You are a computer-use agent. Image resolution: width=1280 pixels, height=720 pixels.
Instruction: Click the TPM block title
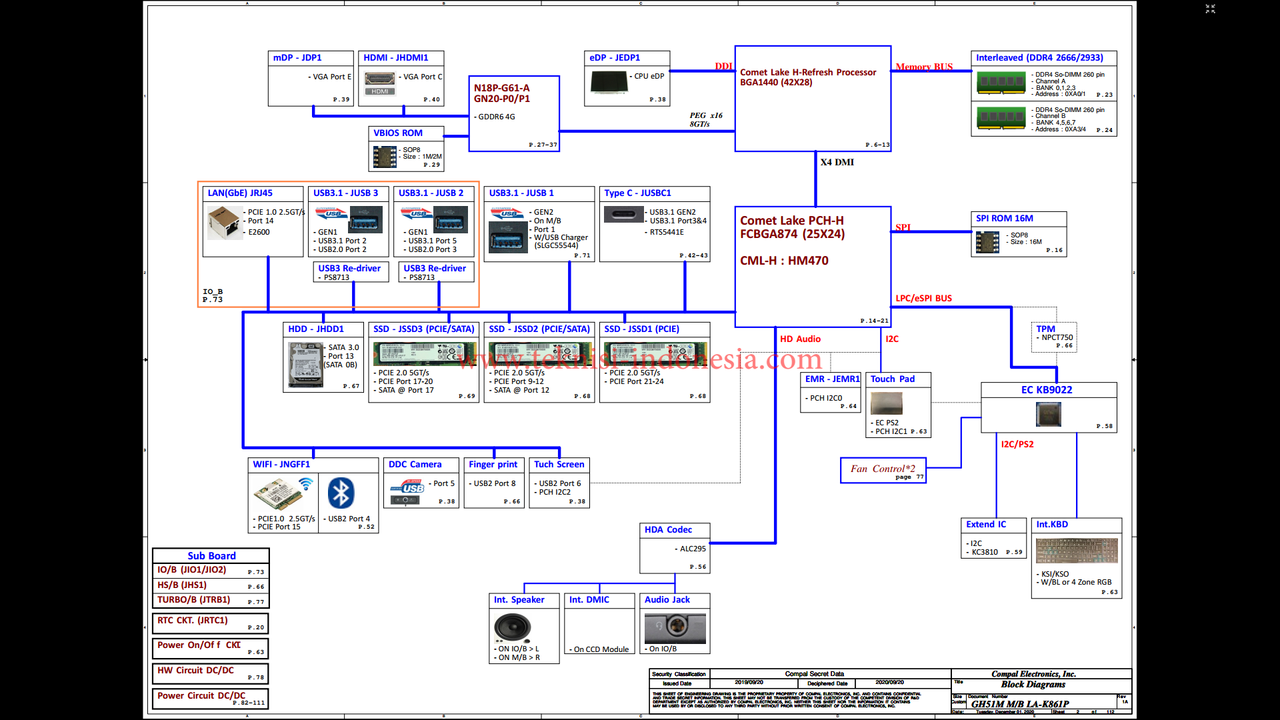(x=1045, y=328)
